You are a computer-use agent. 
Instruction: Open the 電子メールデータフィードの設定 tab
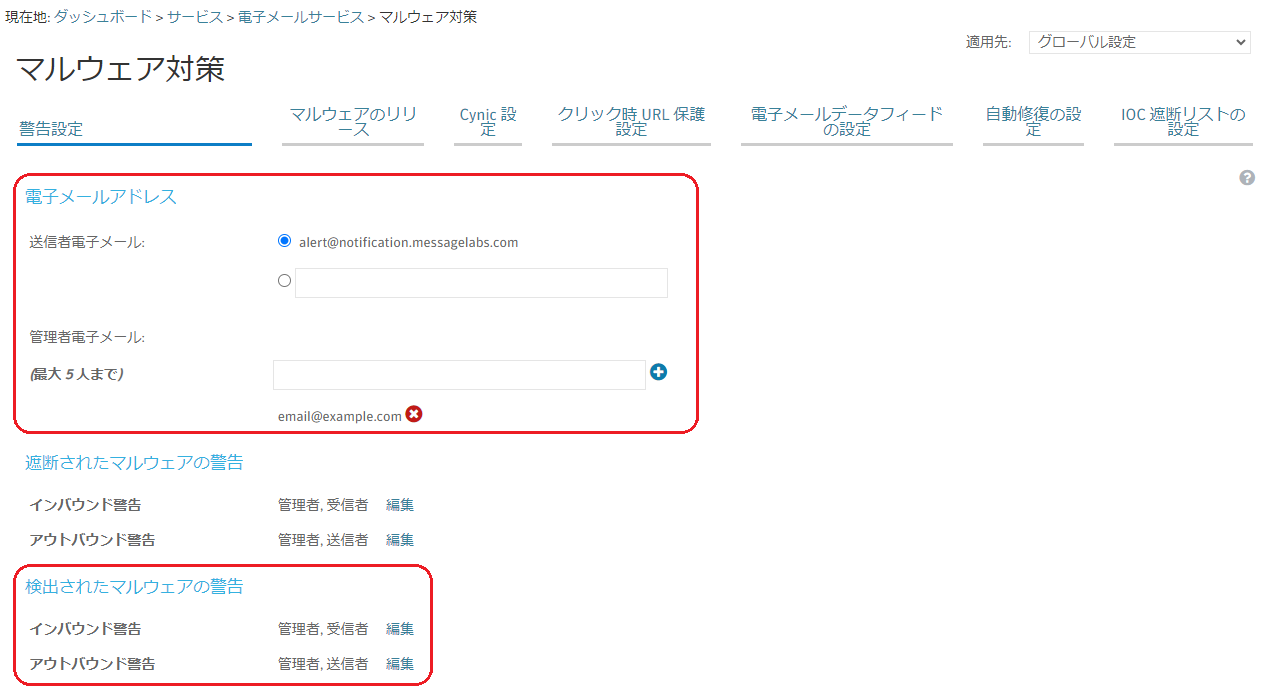point(846,122)
